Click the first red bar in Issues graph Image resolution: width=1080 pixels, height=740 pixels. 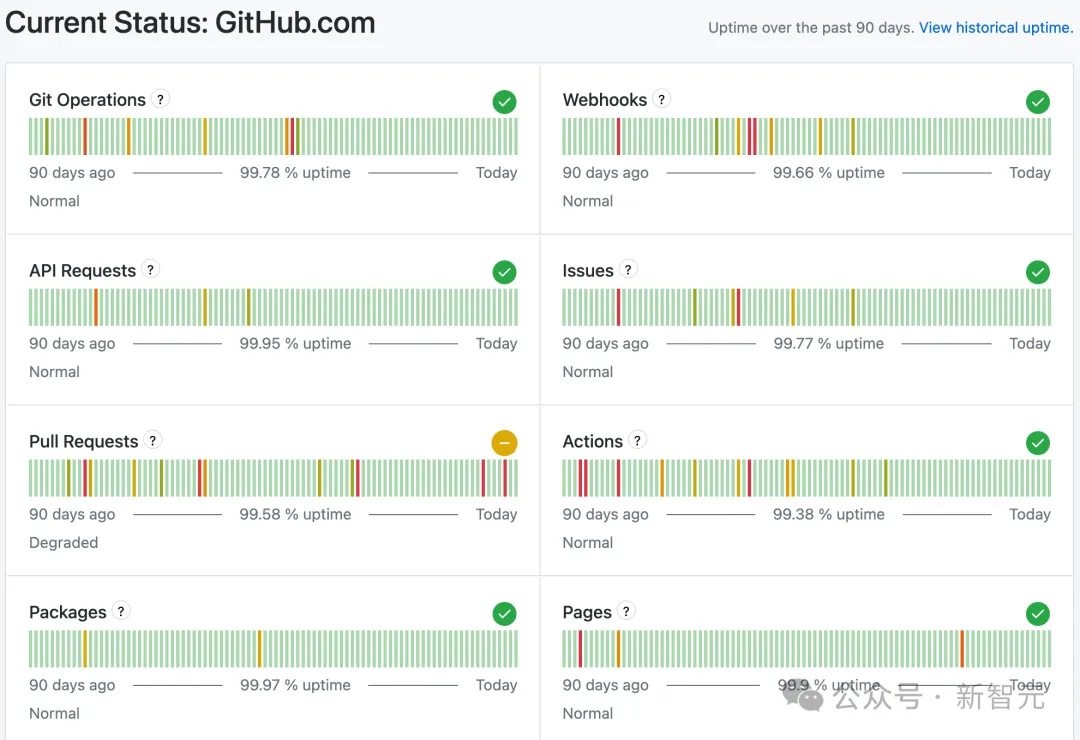tap(618, 307)
